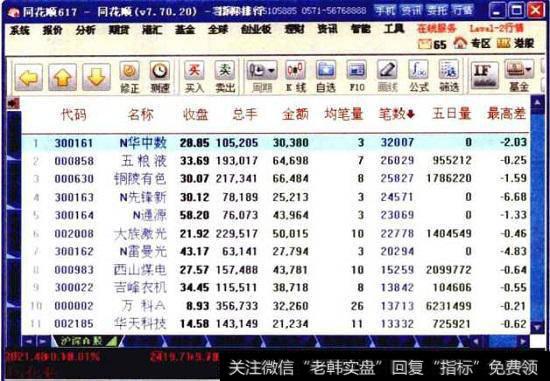The height and width of the screenshot is (381, 550).
Task: Sort by the 收盘 column header
Action: coord(195,114)
